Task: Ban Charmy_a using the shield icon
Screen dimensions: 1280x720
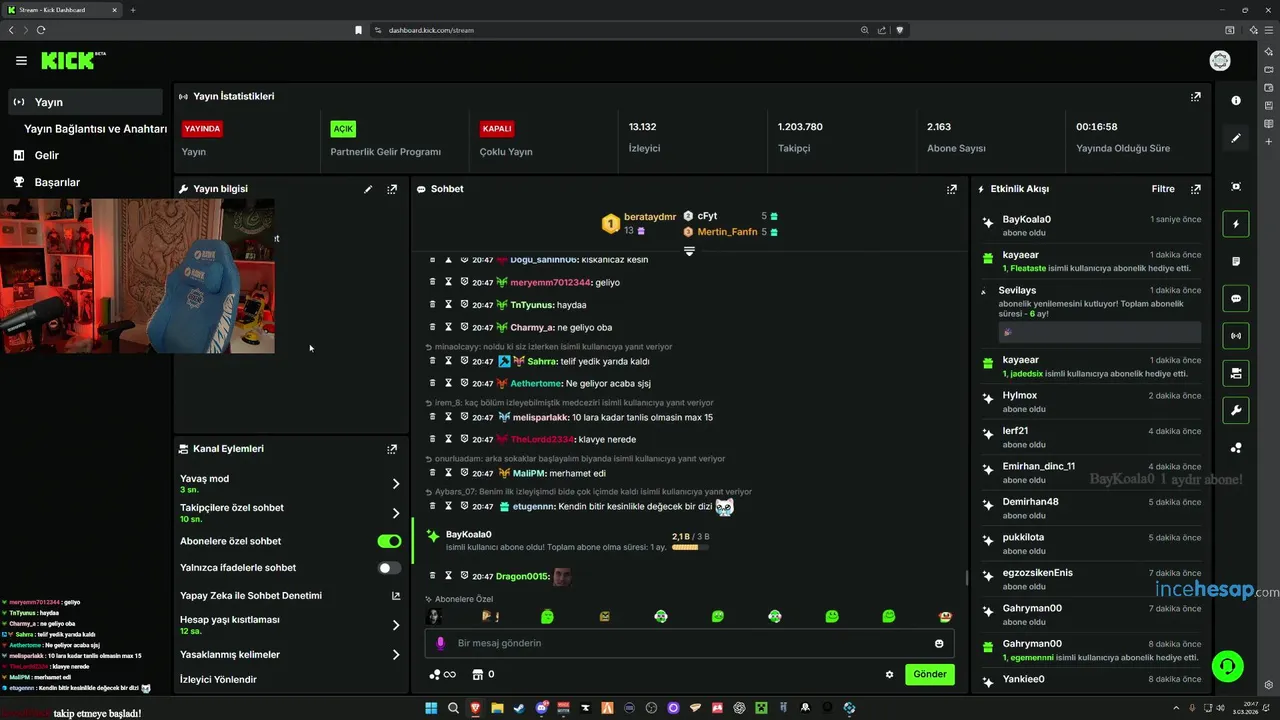Action: pyautogui.click(x=465, y=327)
